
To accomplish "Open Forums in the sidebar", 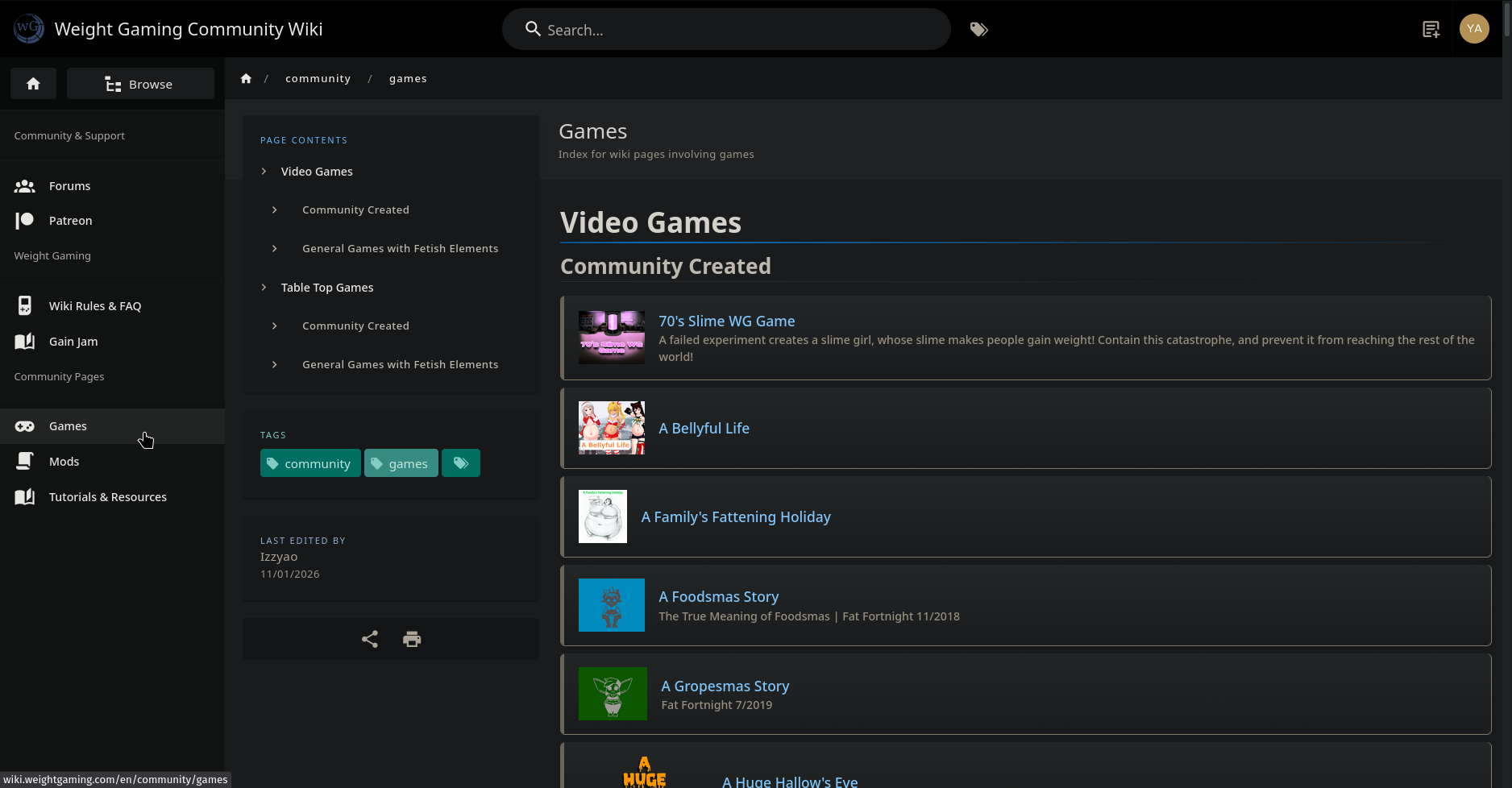I will pos(69,186).
